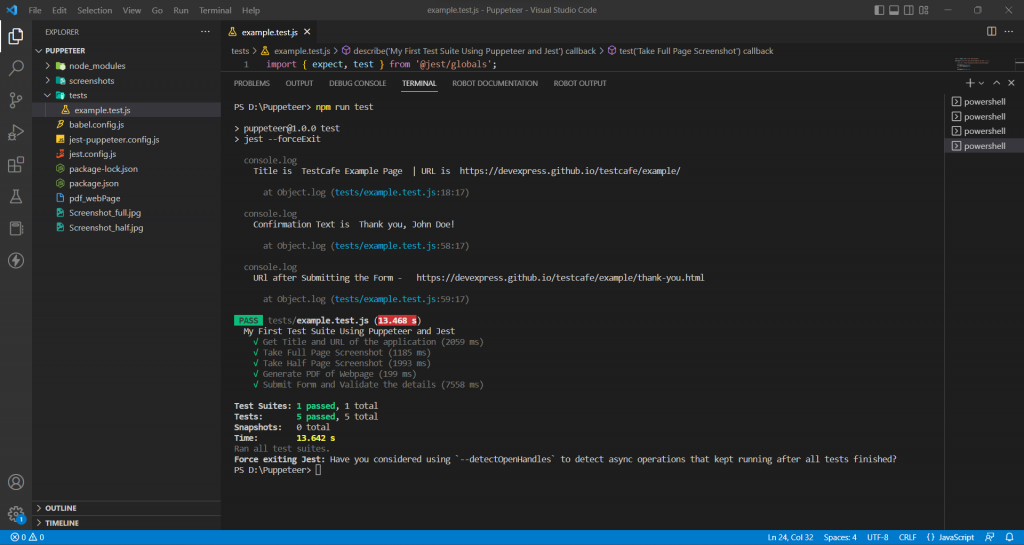Image resolution: width=1024 pixels, height=545 pixels.
Task: Change line ending via CRLF status item
Action: point(908,537)
